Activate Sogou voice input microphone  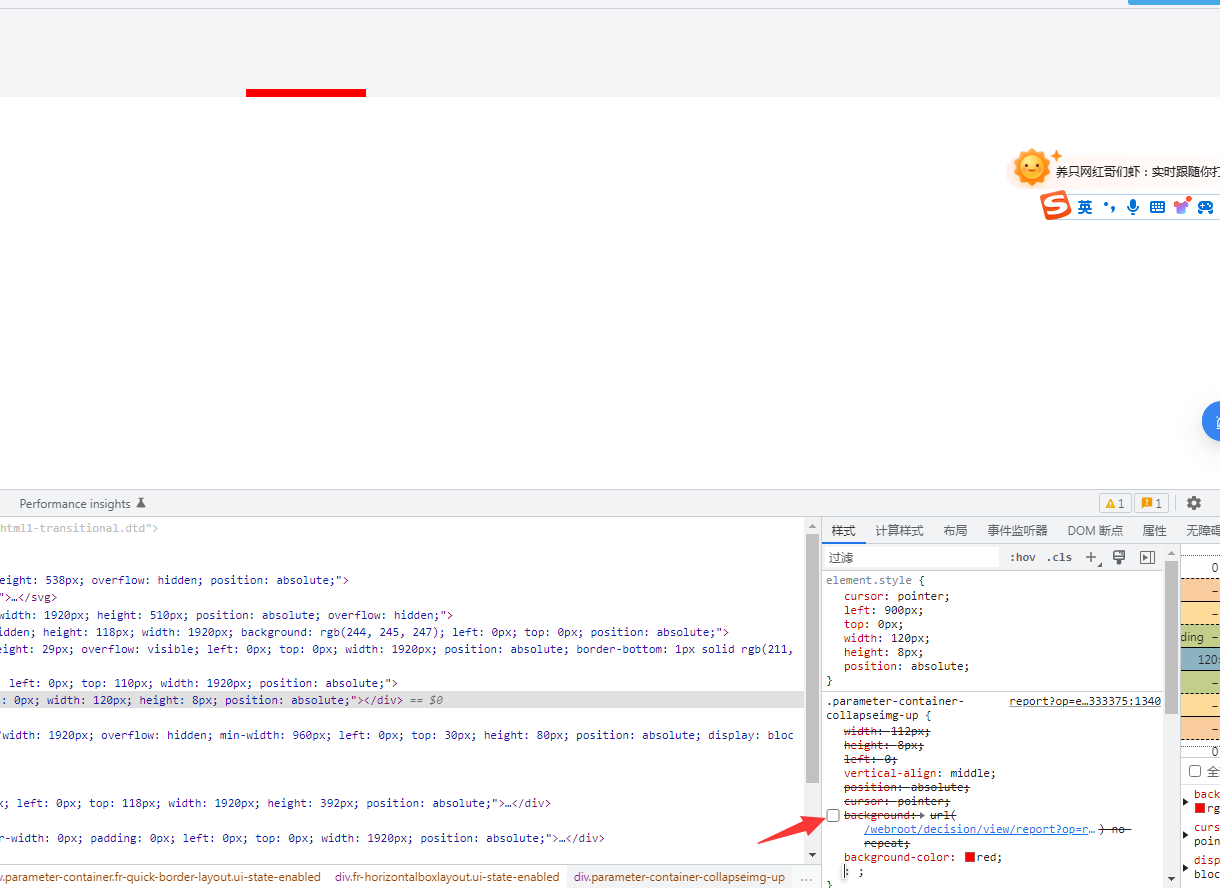(1133, 207)
